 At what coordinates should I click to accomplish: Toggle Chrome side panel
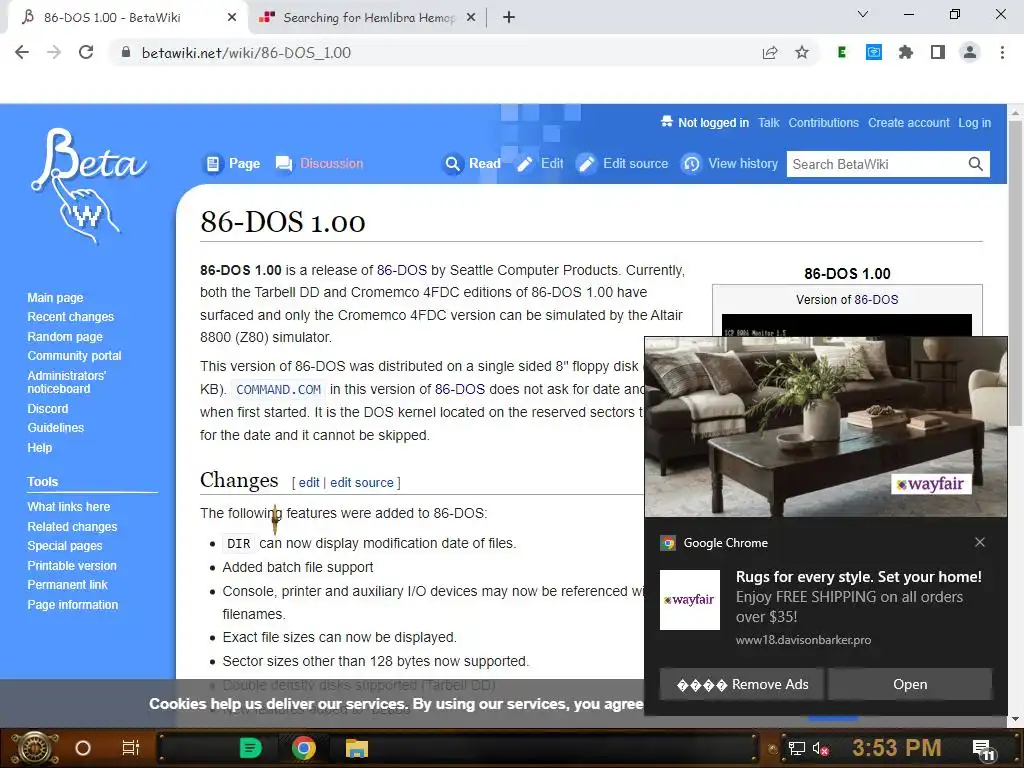click(x=938, y=52)
